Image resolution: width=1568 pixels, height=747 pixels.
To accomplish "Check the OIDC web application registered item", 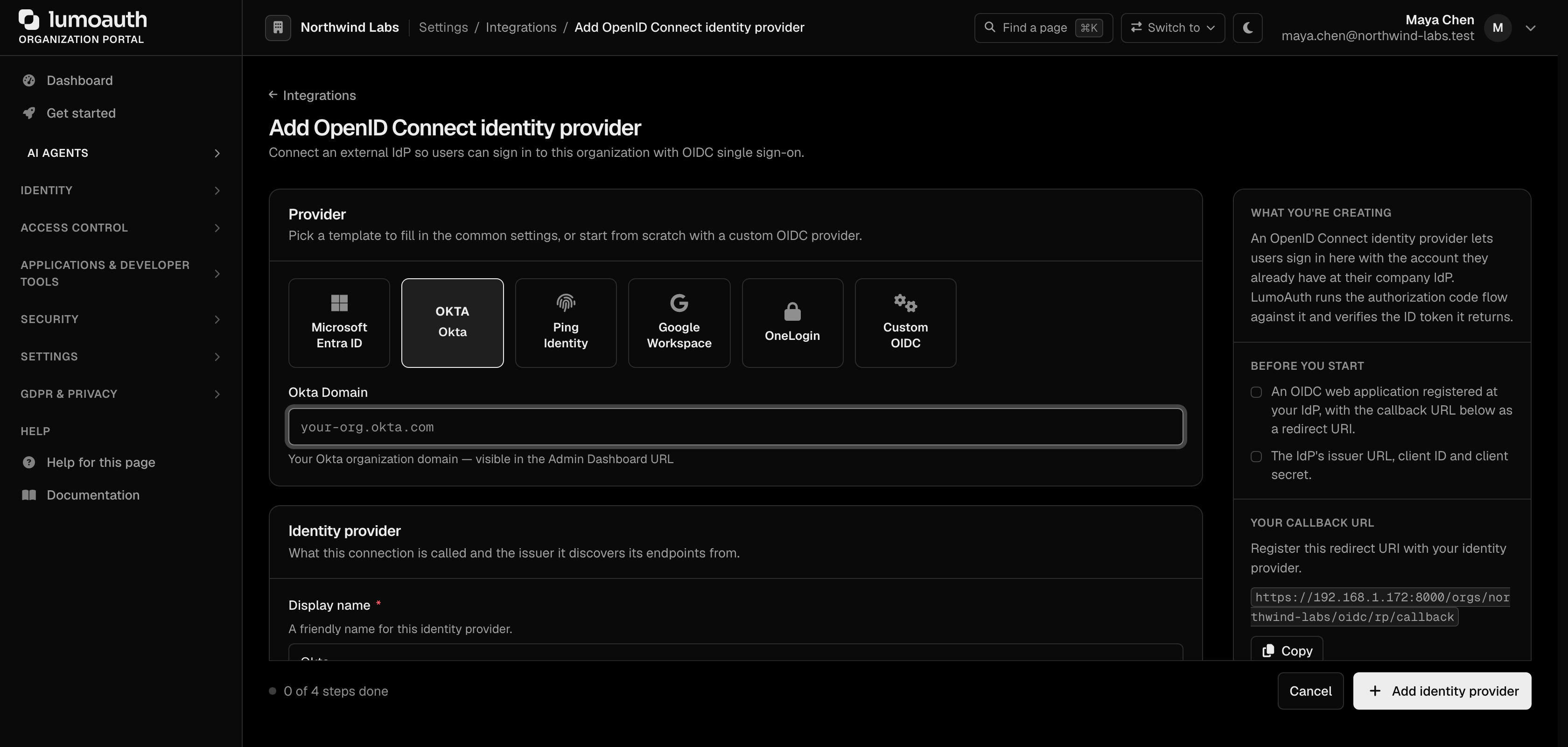I will pyautogui.click(x=1256, y=392).
